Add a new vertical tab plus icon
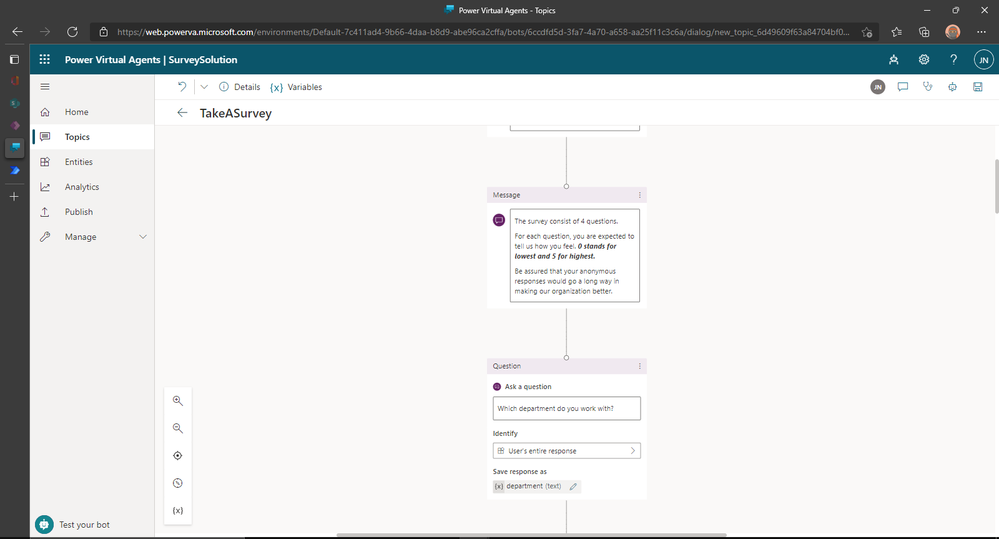This screenshot has height=539, width=999. pyautogui.click(x=14, y=197)
